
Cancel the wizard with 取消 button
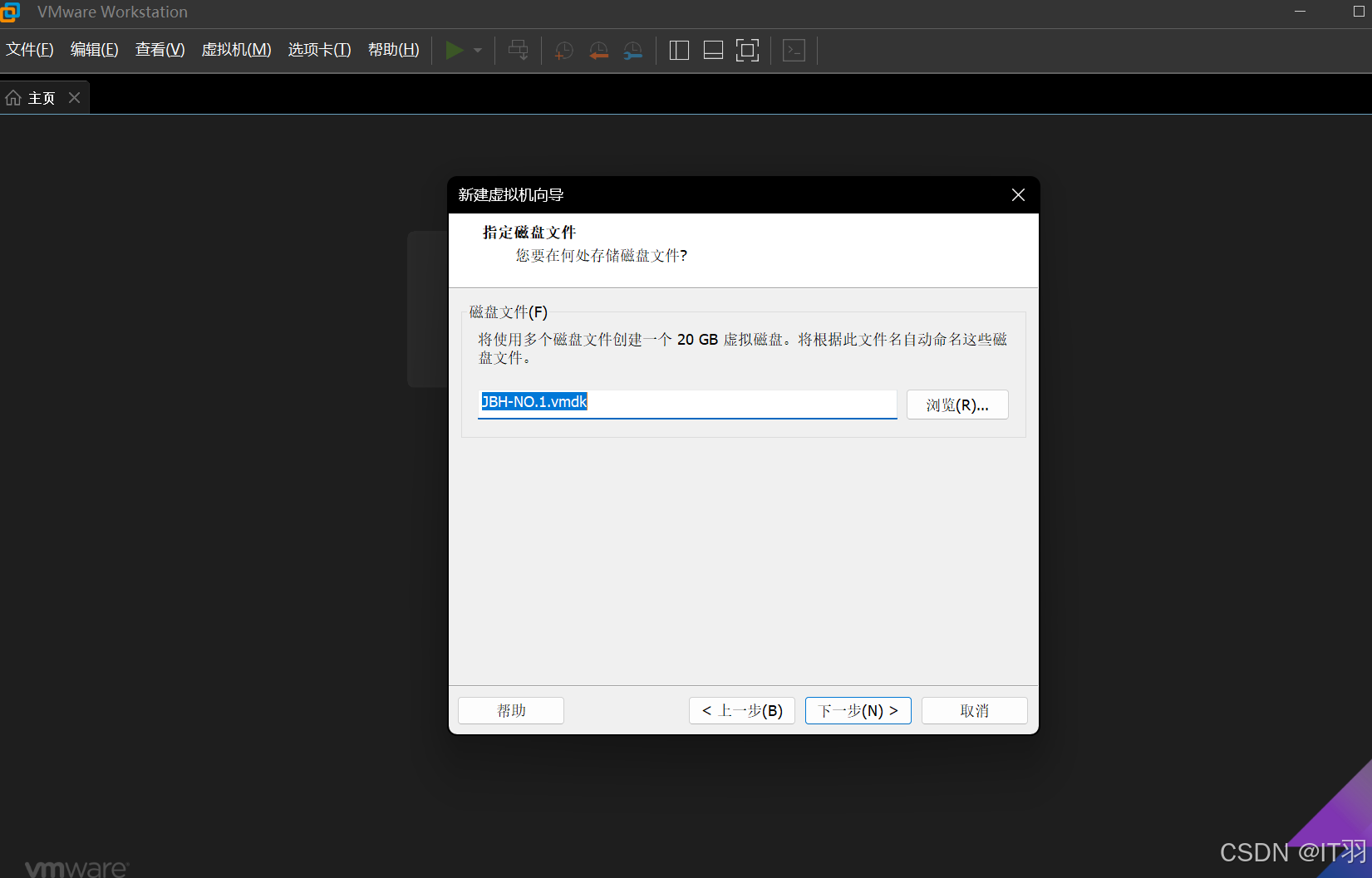click(x=975, y=711)
